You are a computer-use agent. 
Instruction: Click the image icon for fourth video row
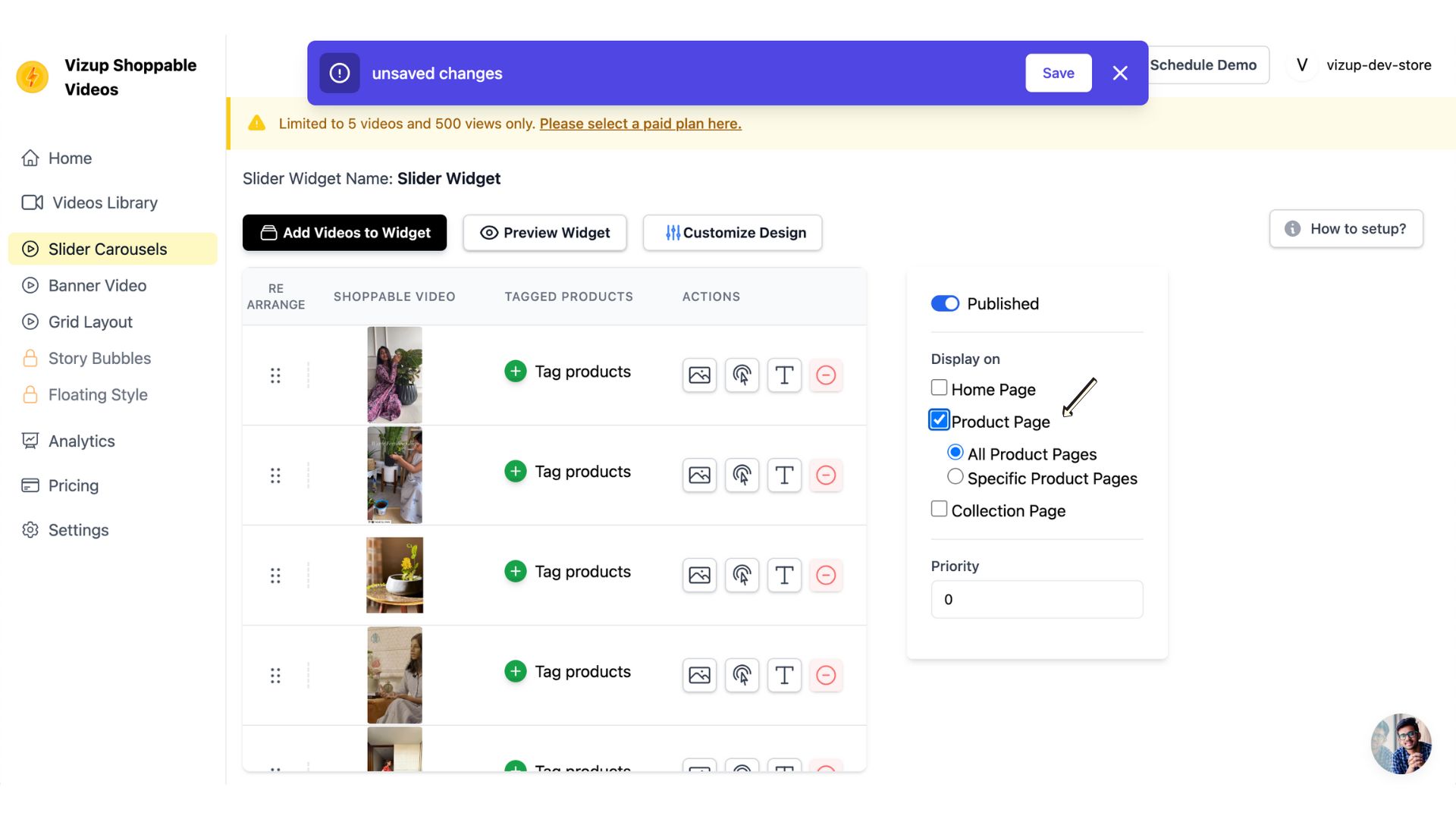coord(700,675)
